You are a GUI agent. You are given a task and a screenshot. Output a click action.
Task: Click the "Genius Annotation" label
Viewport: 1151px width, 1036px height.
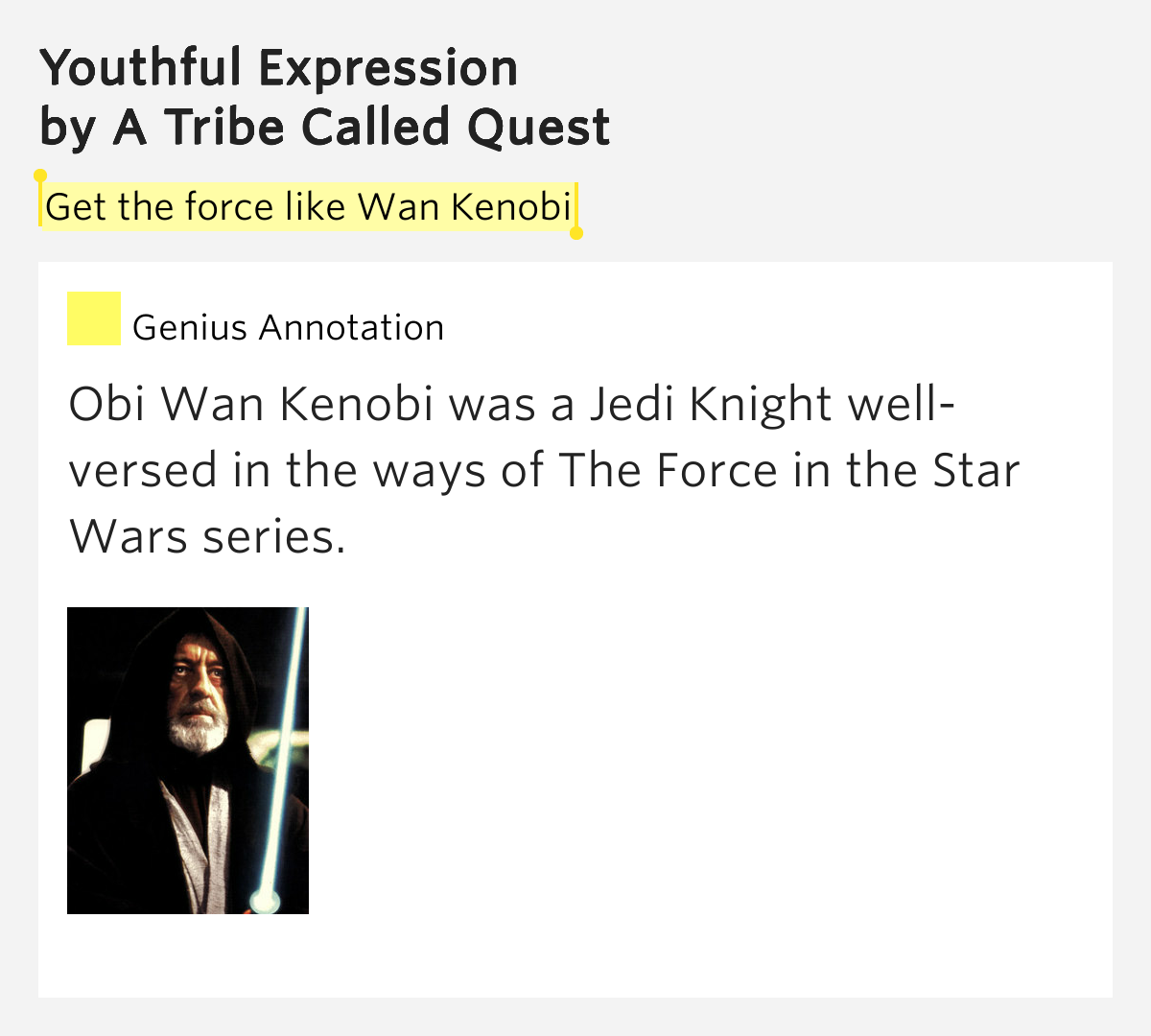pyautogui.click(x=288, y=328)
